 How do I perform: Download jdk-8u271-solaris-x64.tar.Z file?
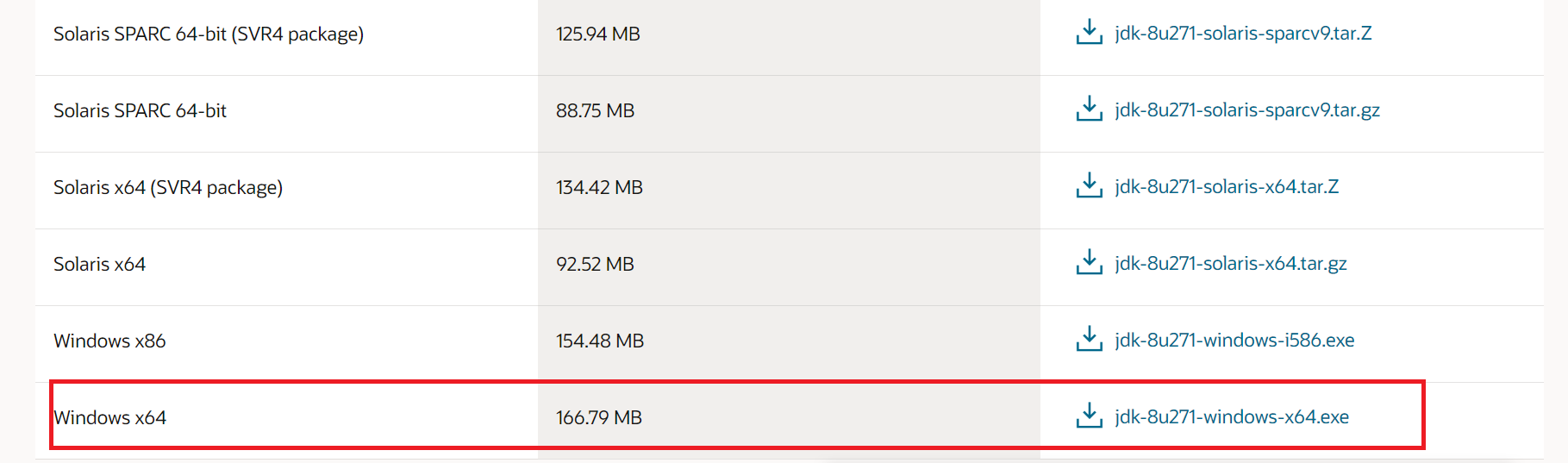(x=1227, y=187)
